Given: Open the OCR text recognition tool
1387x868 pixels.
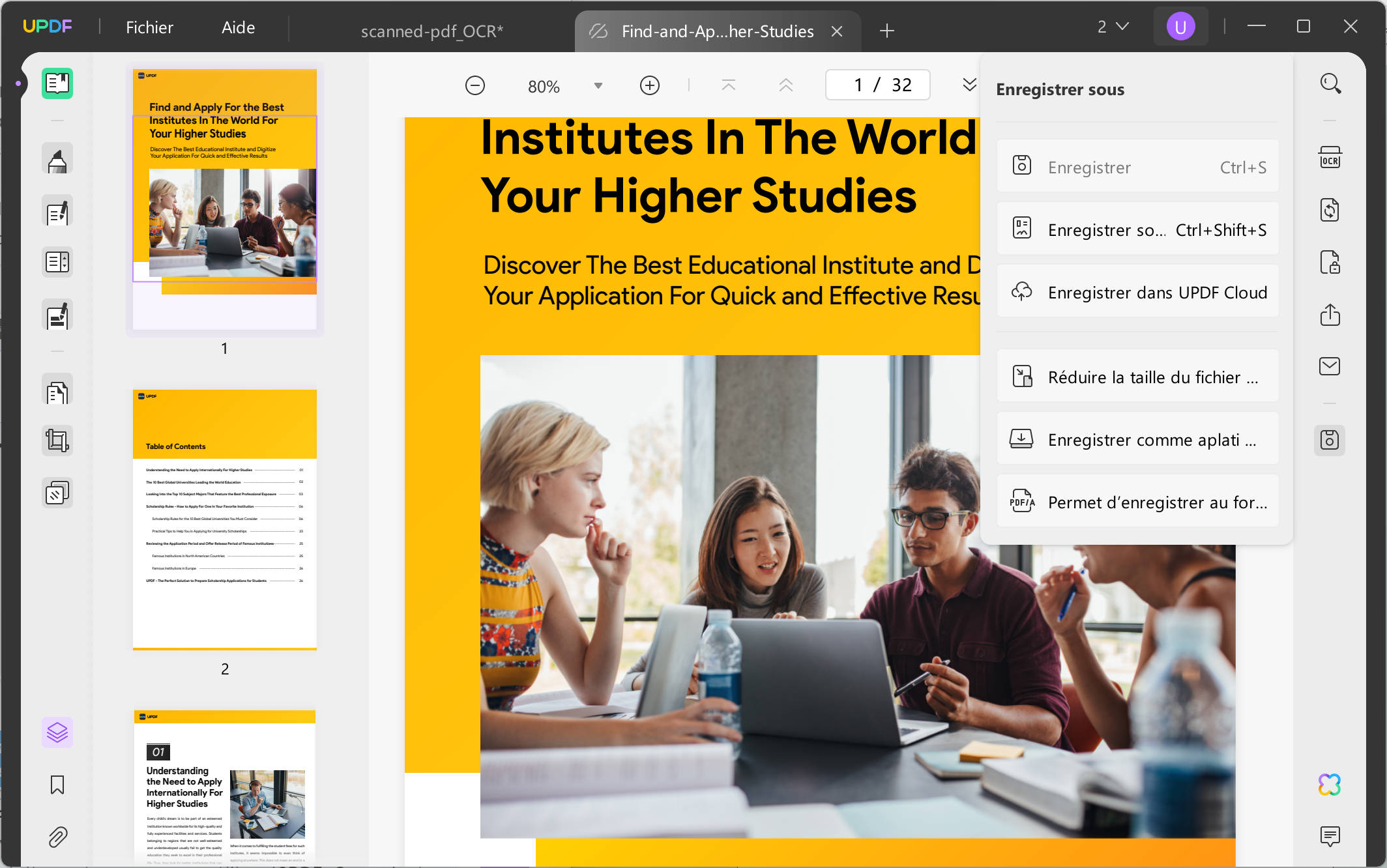Looking at the screenshot, I should click(1330, 158).
